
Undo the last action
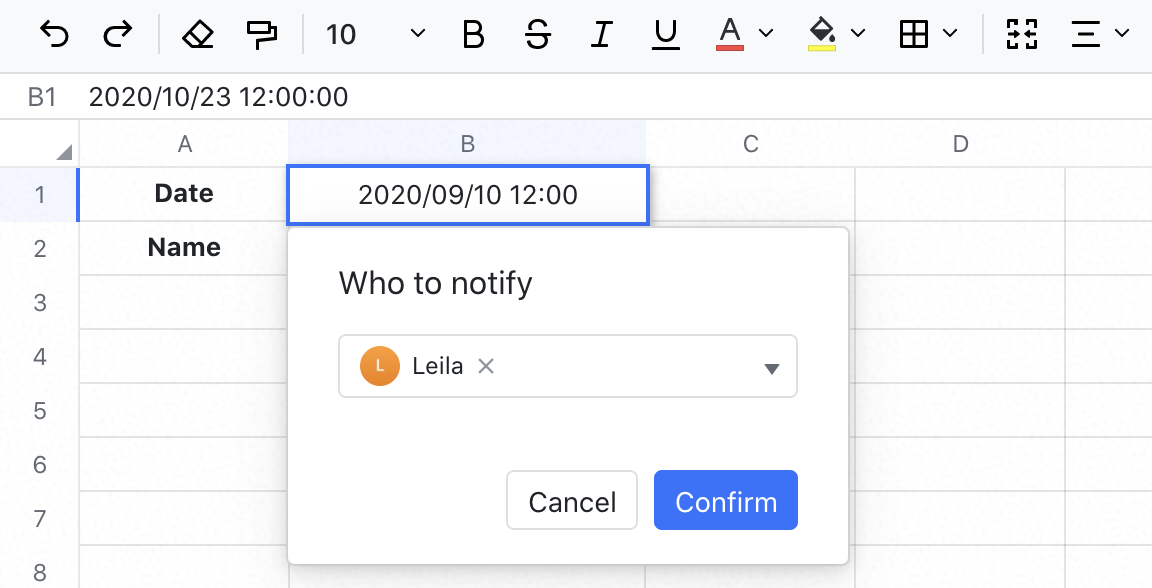tap(55, 35)
